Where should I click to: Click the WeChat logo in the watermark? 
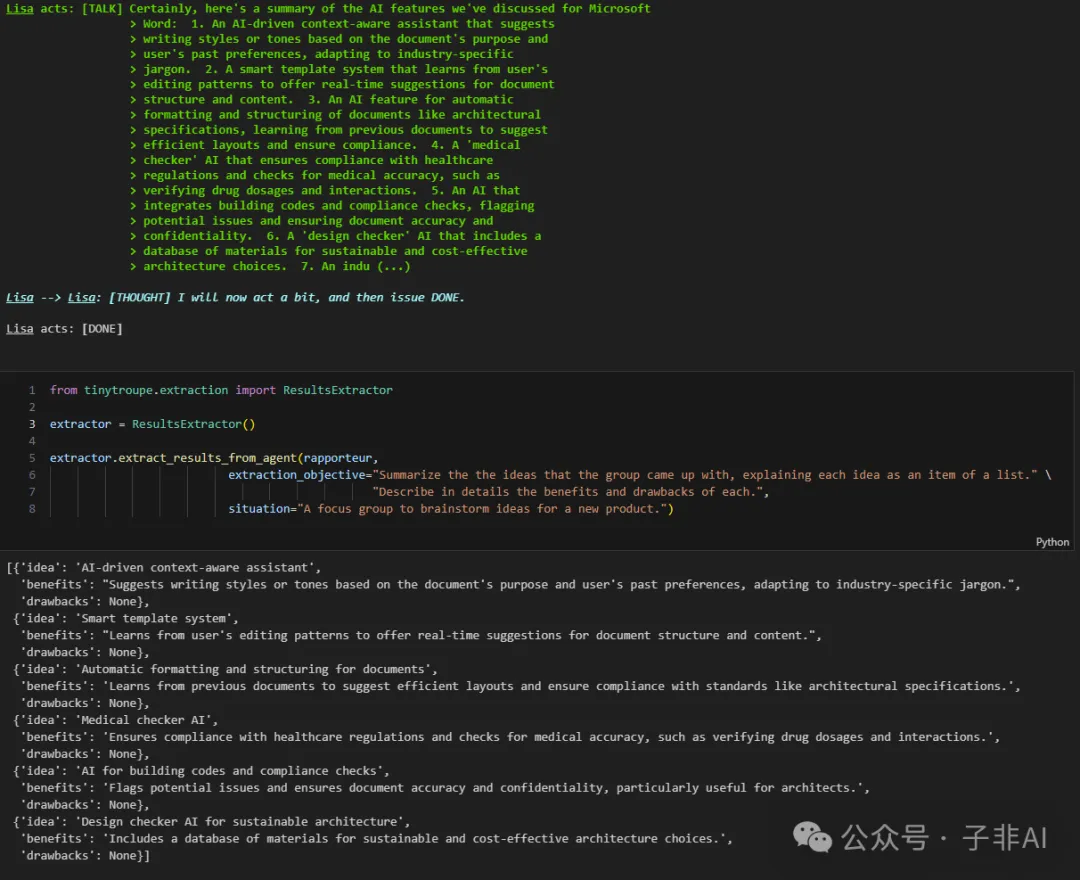[812, 837]
